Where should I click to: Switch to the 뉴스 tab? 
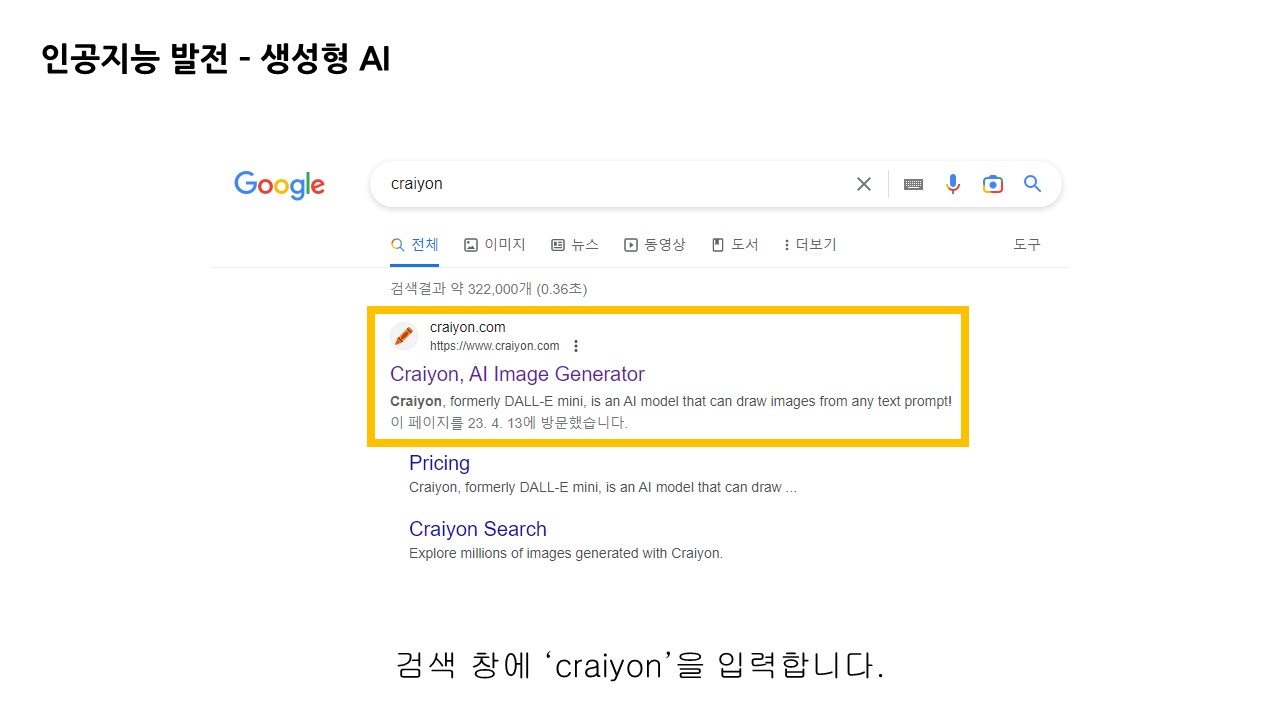point(575,244)
